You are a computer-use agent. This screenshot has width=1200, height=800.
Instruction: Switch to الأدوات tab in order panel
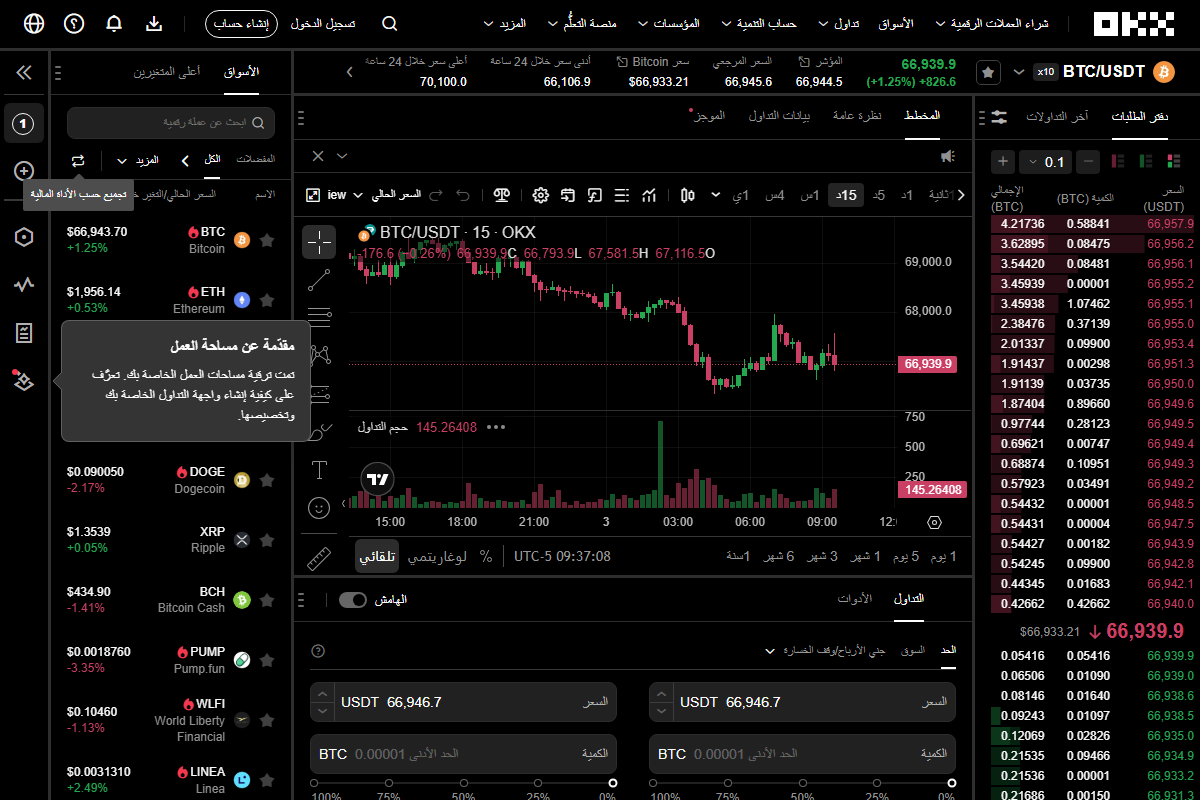[x=854, y=599]
